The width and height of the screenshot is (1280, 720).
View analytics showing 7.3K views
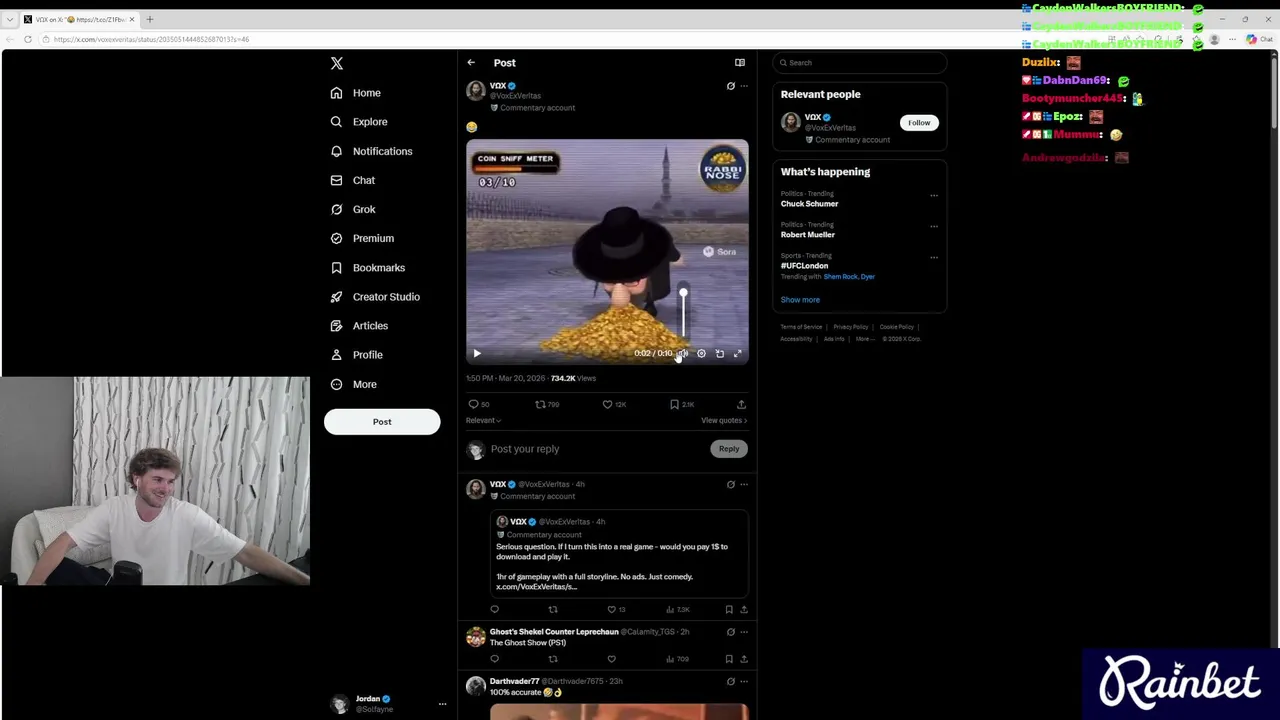click(678, 610)
